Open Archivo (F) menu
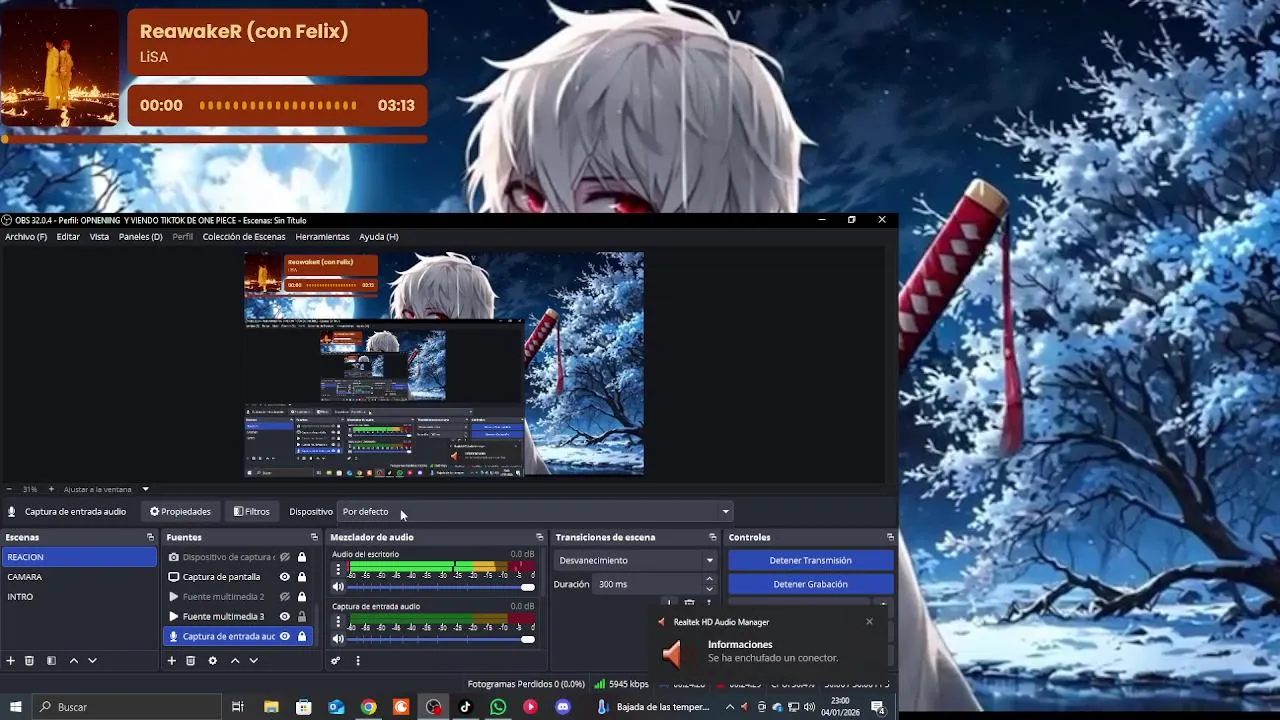Viewport: 1280px width, 720px height. click(x=26, y=237)
